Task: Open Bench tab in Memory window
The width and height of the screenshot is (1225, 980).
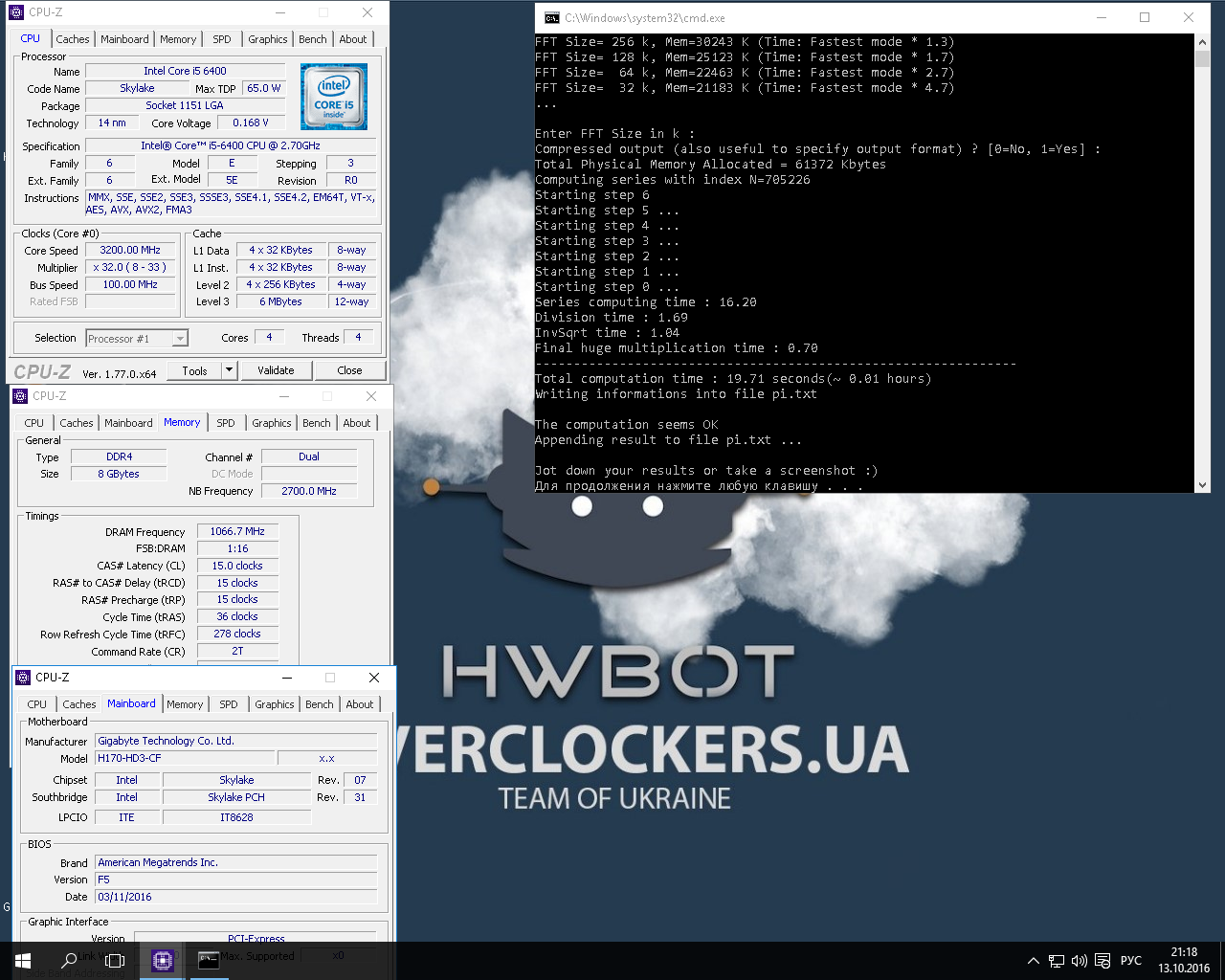Action: pyautogui.click(x=316, y=423)
